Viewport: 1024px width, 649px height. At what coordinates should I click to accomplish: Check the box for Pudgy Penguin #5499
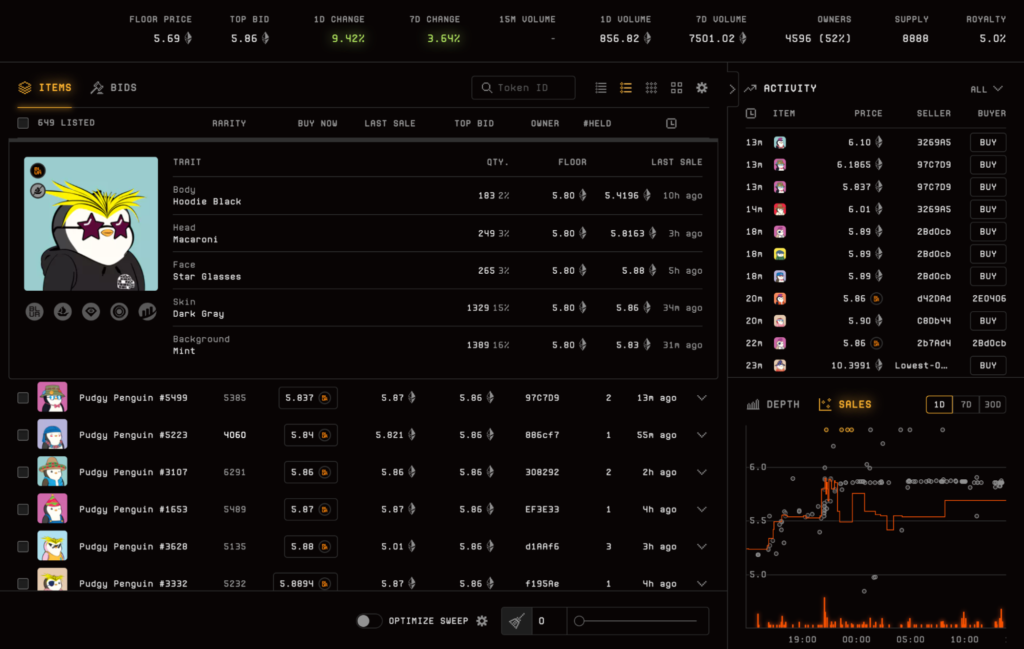tap(23, 398)
